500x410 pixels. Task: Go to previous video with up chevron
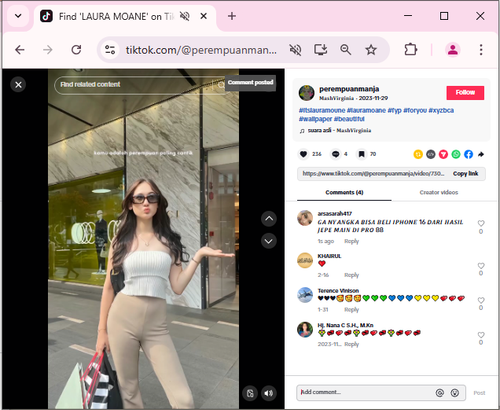tap(269, 219)
